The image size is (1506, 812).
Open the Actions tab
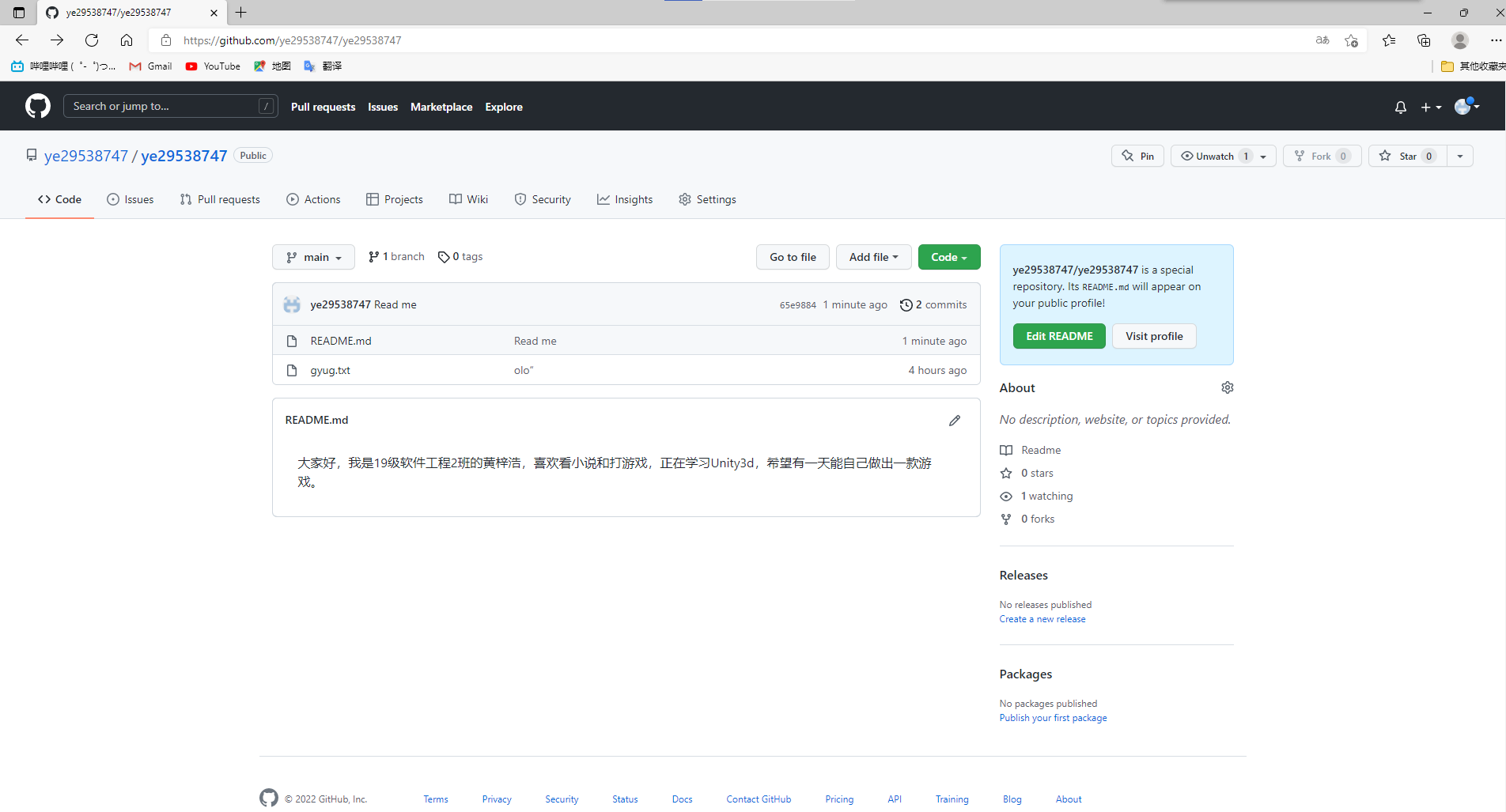(x=313, y=199)
